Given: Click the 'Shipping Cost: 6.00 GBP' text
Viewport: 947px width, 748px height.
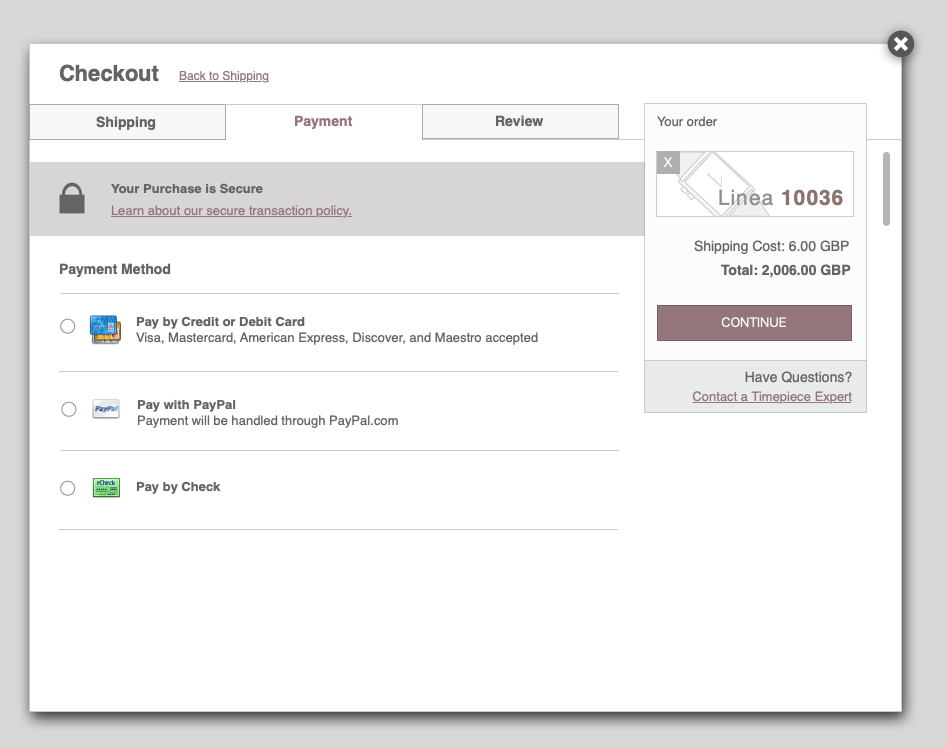Looking at the screenshot, I should coord(772,246).
